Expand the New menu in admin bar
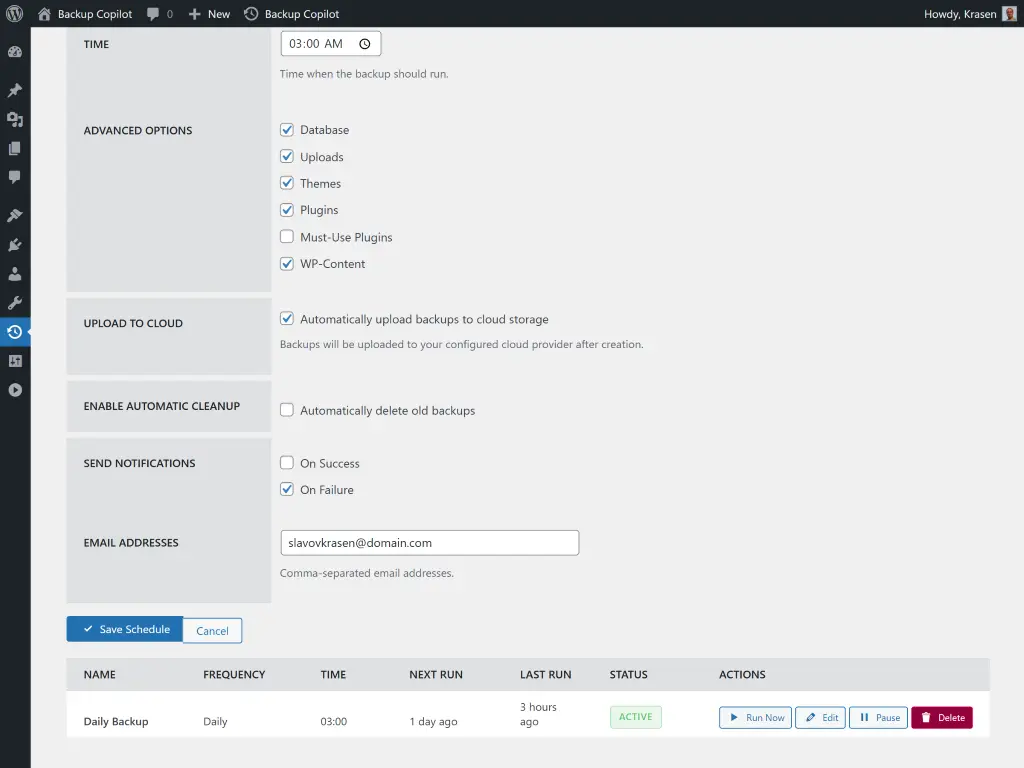 pos(208,14)
